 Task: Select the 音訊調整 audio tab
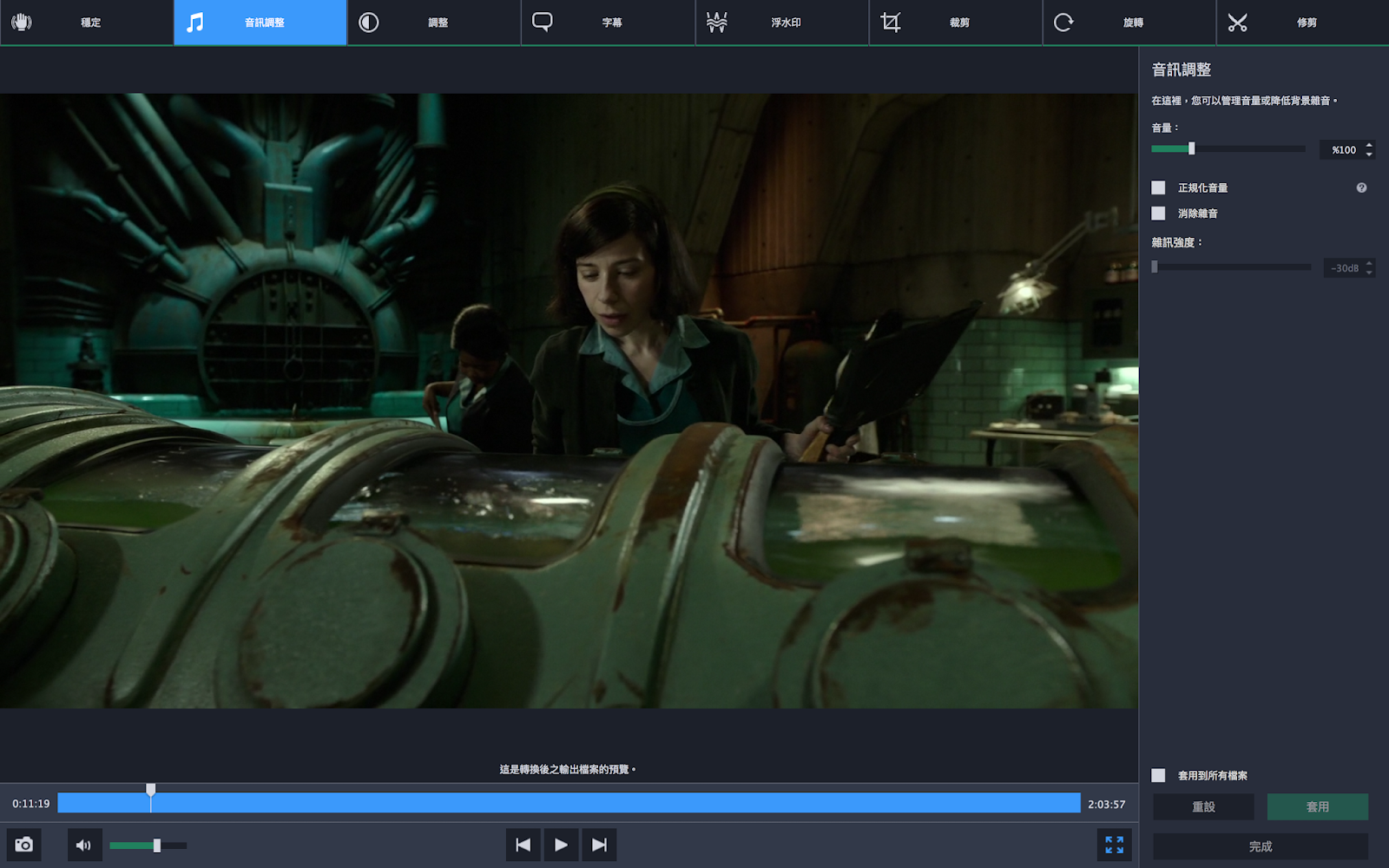[x=260, y=23]
